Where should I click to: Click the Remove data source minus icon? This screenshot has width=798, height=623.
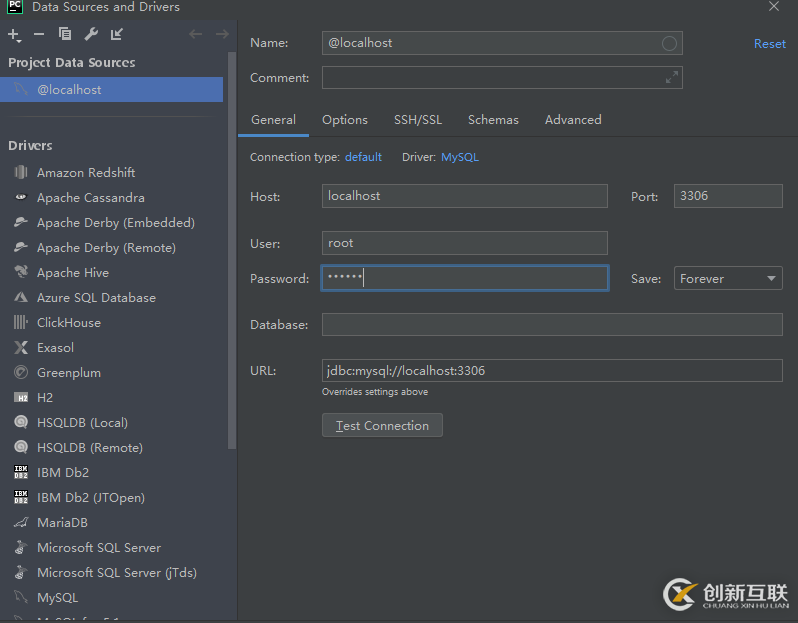tap(39, 35)
